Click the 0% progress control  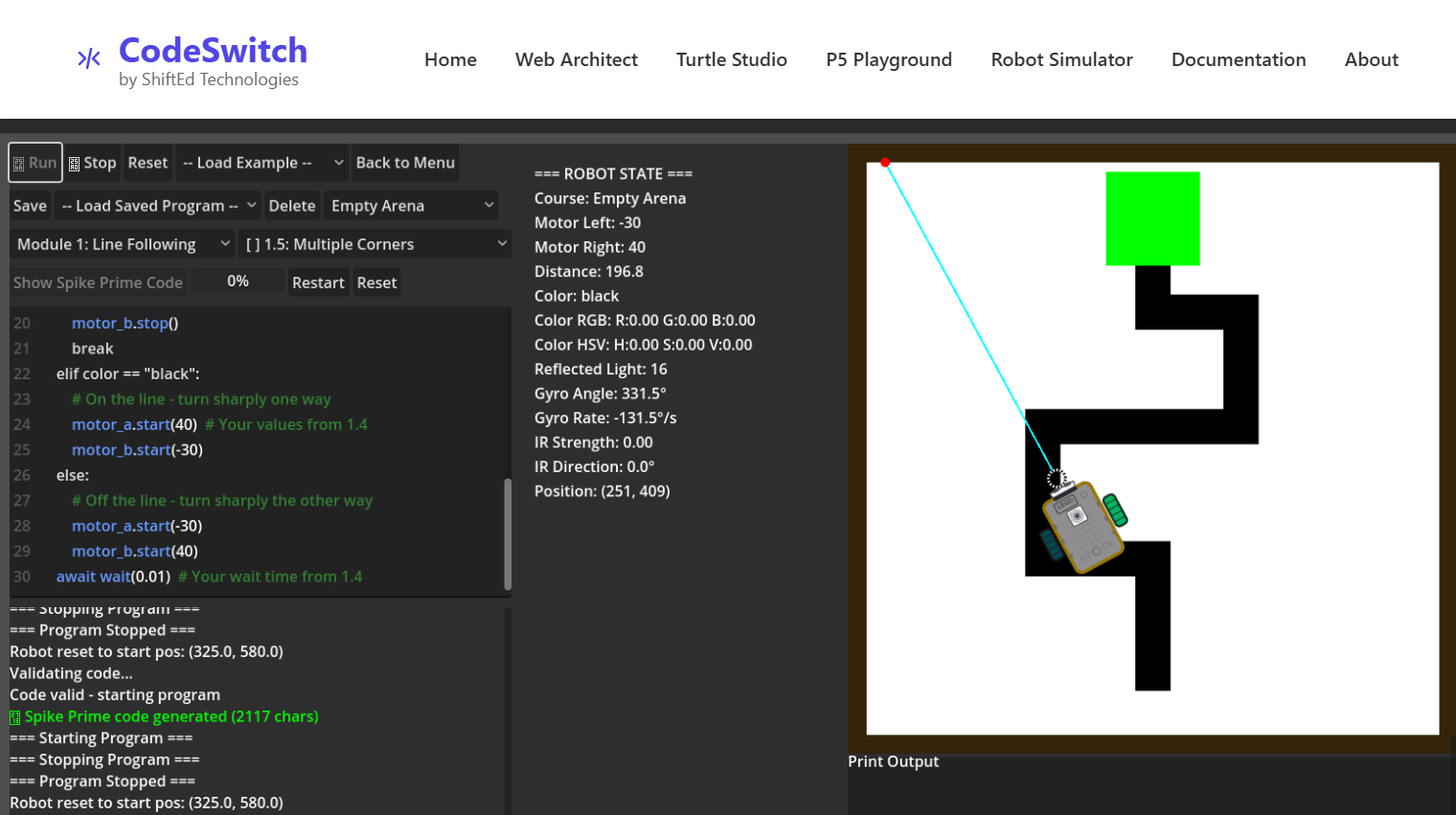[238, 282]
